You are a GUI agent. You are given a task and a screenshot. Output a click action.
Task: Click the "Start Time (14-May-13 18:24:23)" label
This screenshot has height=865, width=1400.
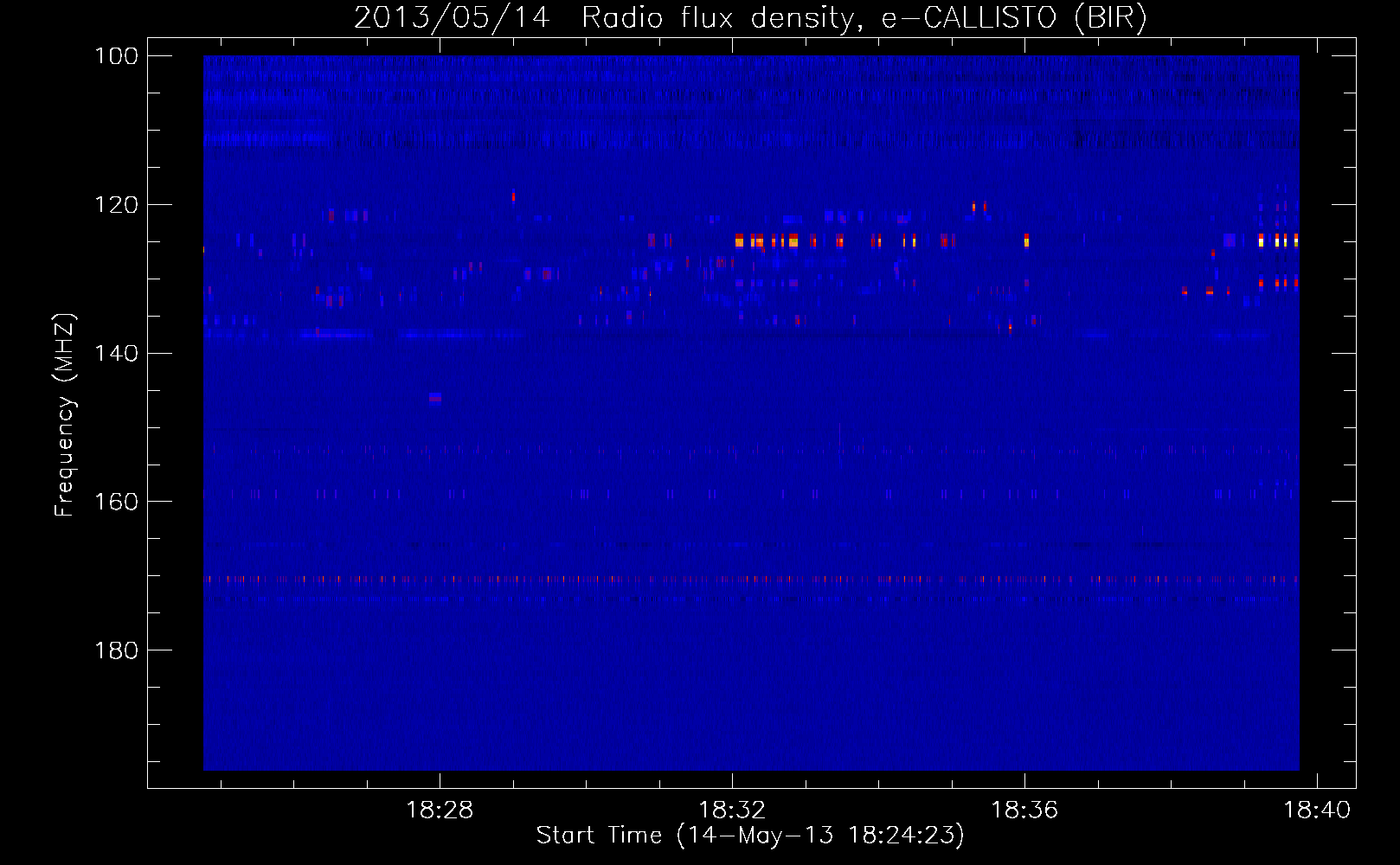click(x=750, y=836)
